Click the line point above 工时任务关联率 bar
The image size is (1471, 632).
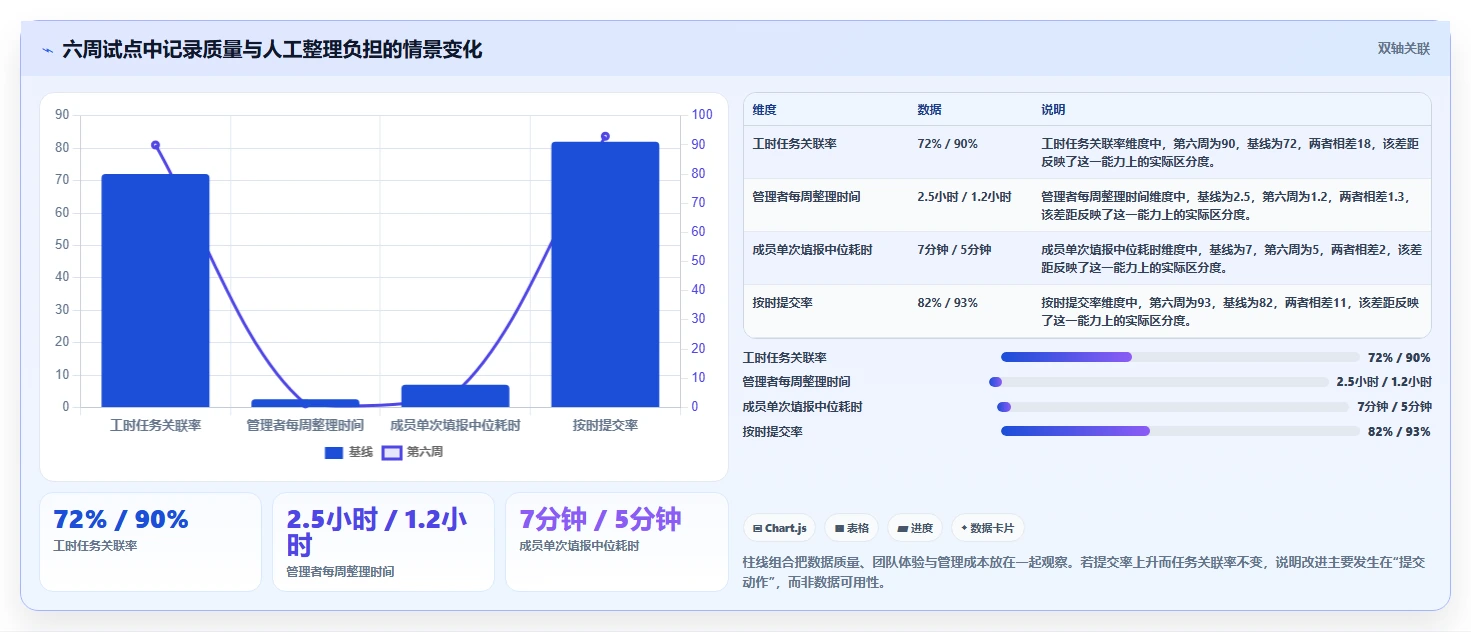pos(155,145)
